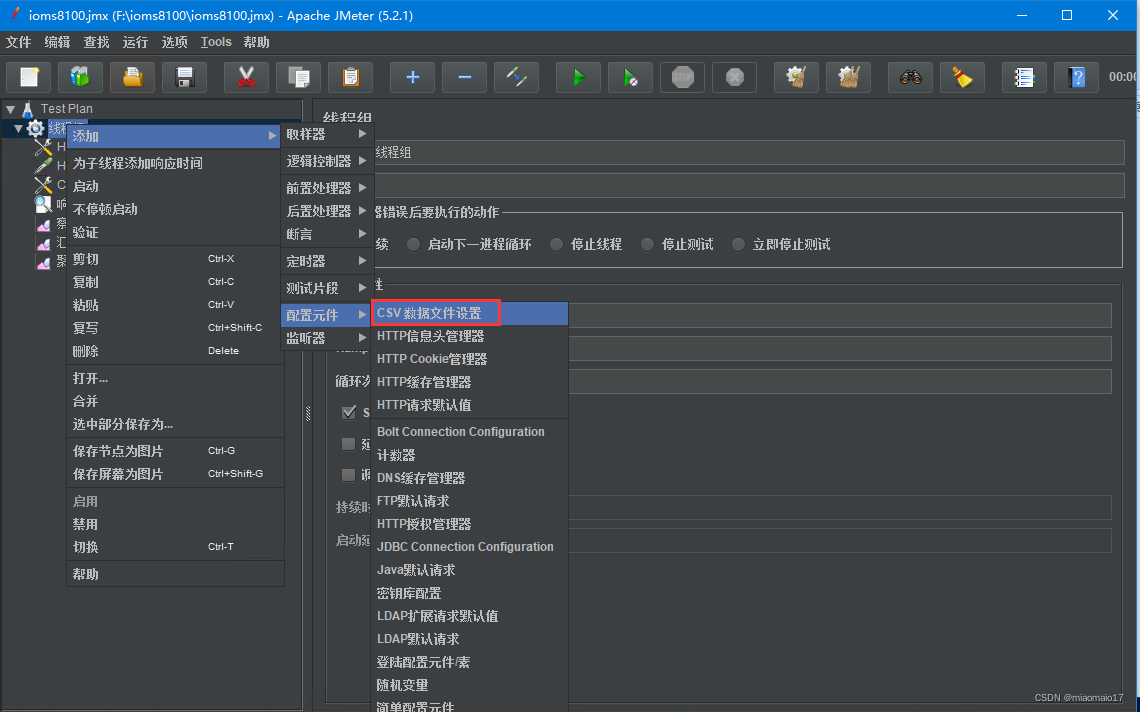The image size is (1140, 712).
Task: Expand the 定时器 submenu
Action: 327,261
